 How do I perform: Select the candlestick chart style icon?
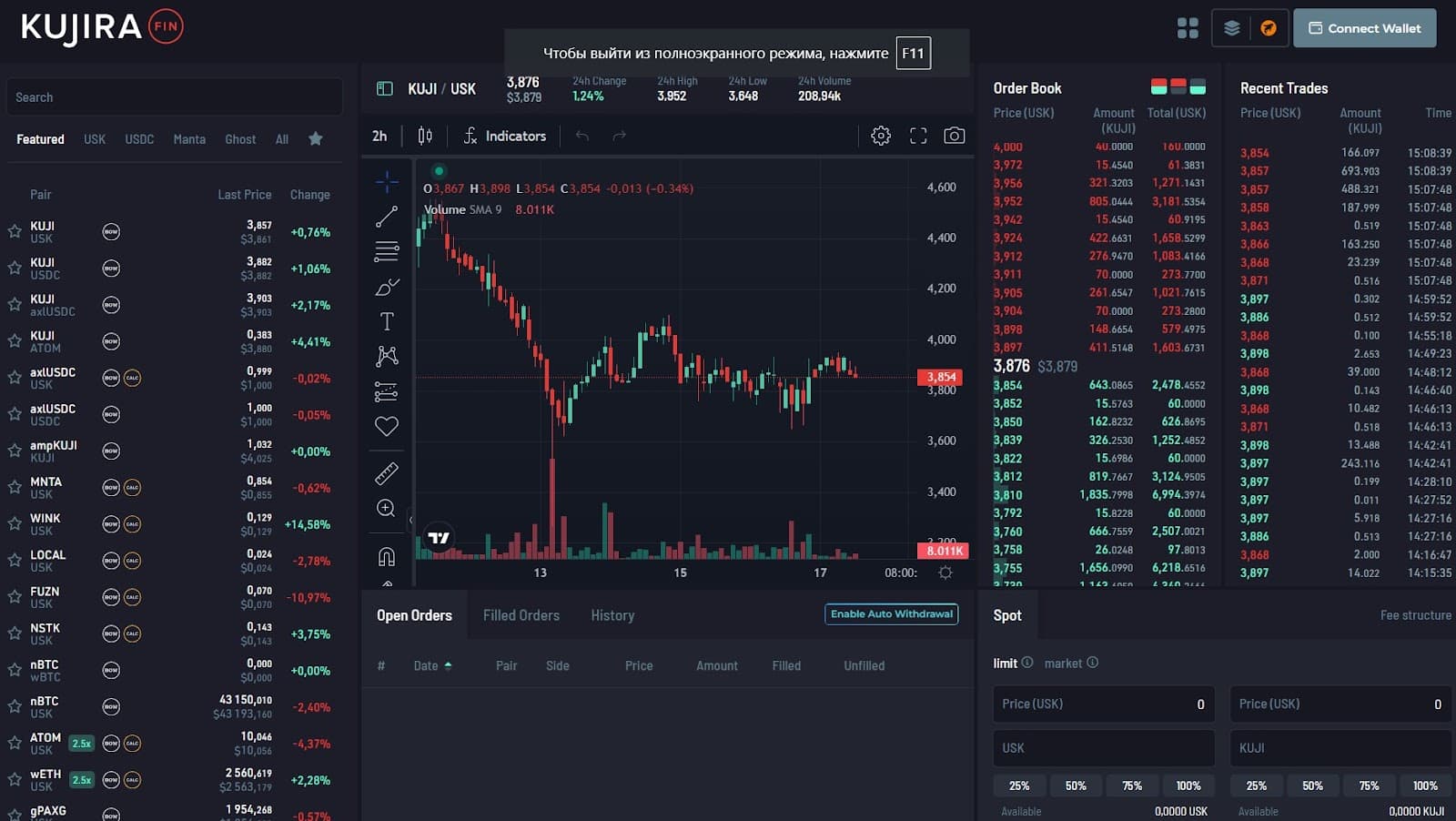pos(425,136)
